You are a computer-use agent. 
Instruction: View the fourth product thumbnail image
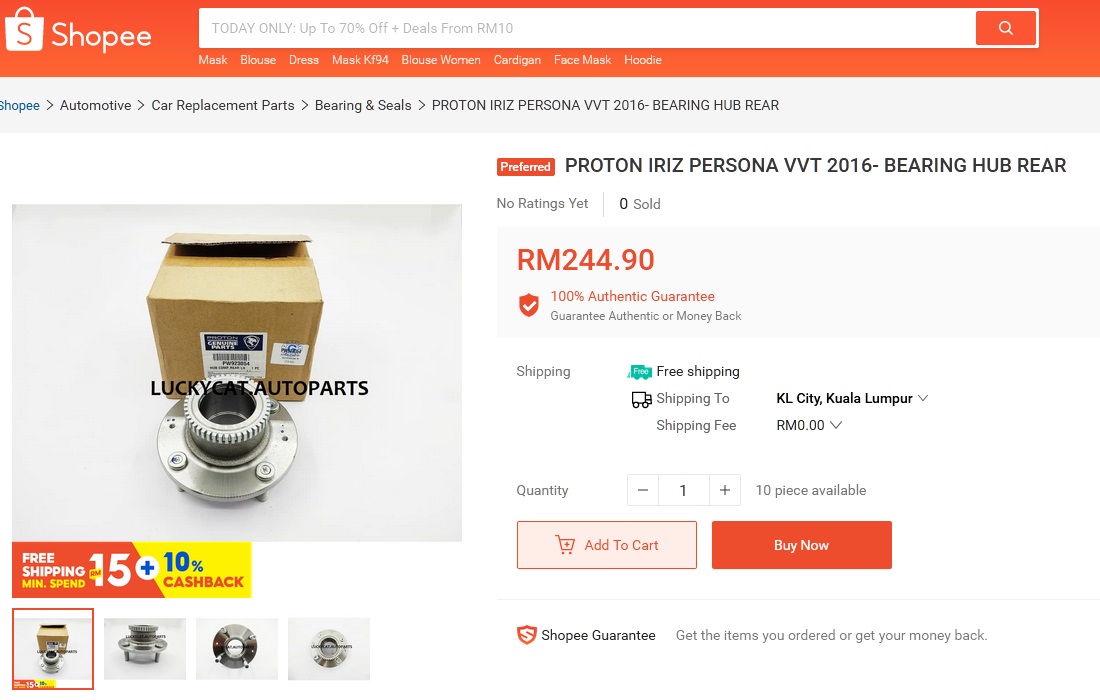point(329,649)
